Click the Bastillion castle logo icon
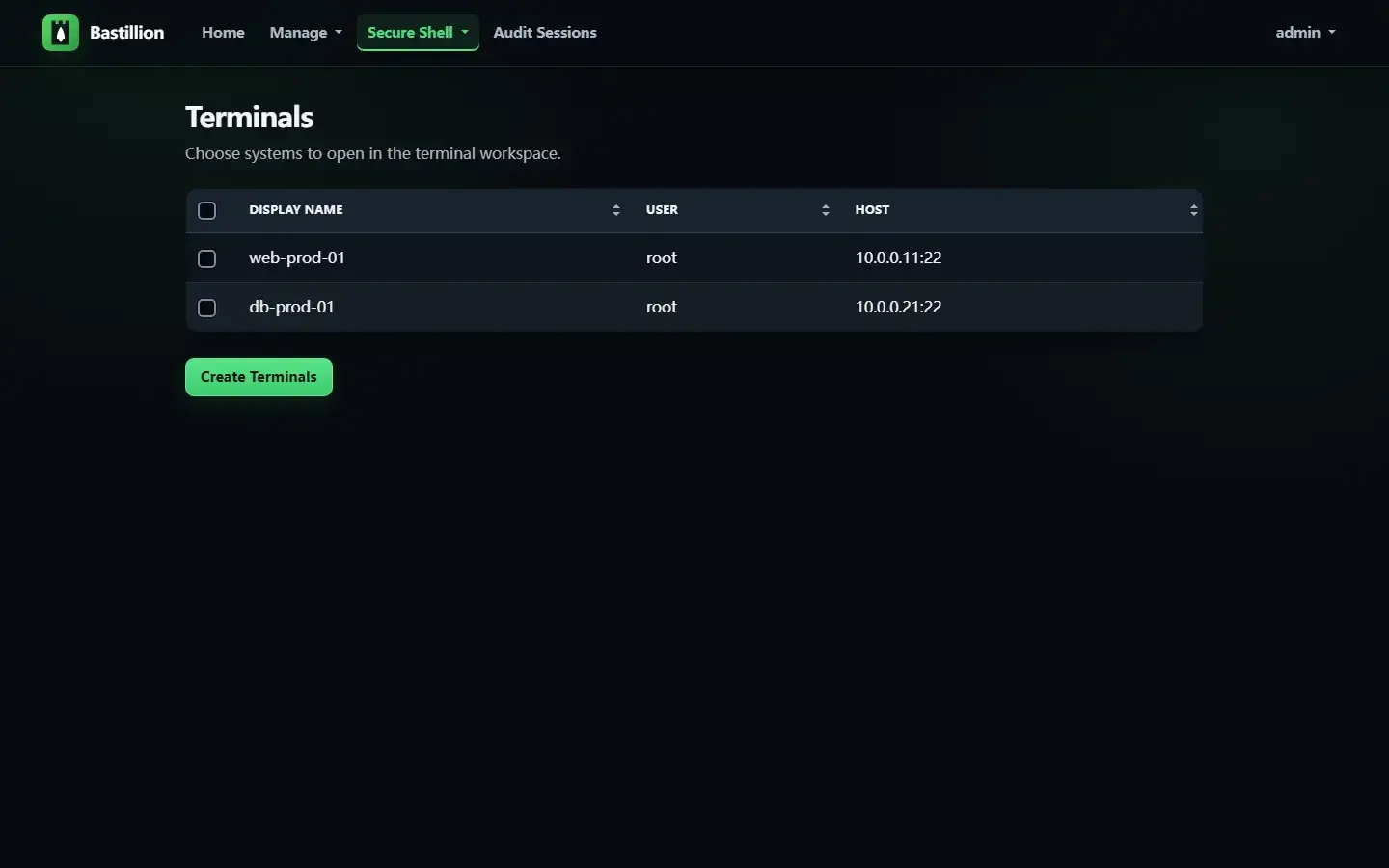 click(60, 33)
